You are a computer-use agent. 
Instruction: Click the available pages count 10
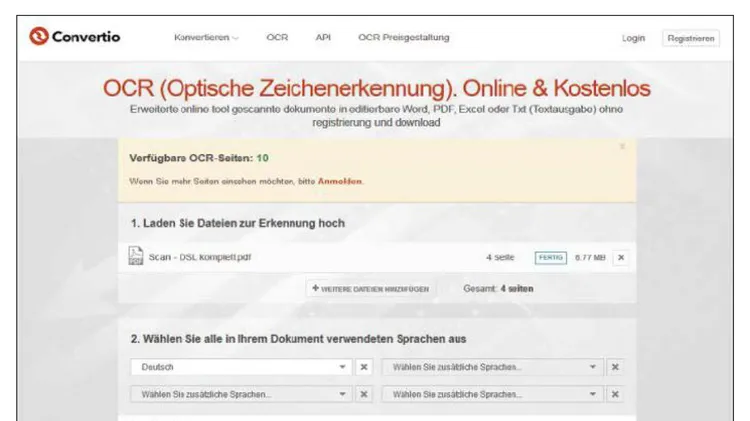262,158
